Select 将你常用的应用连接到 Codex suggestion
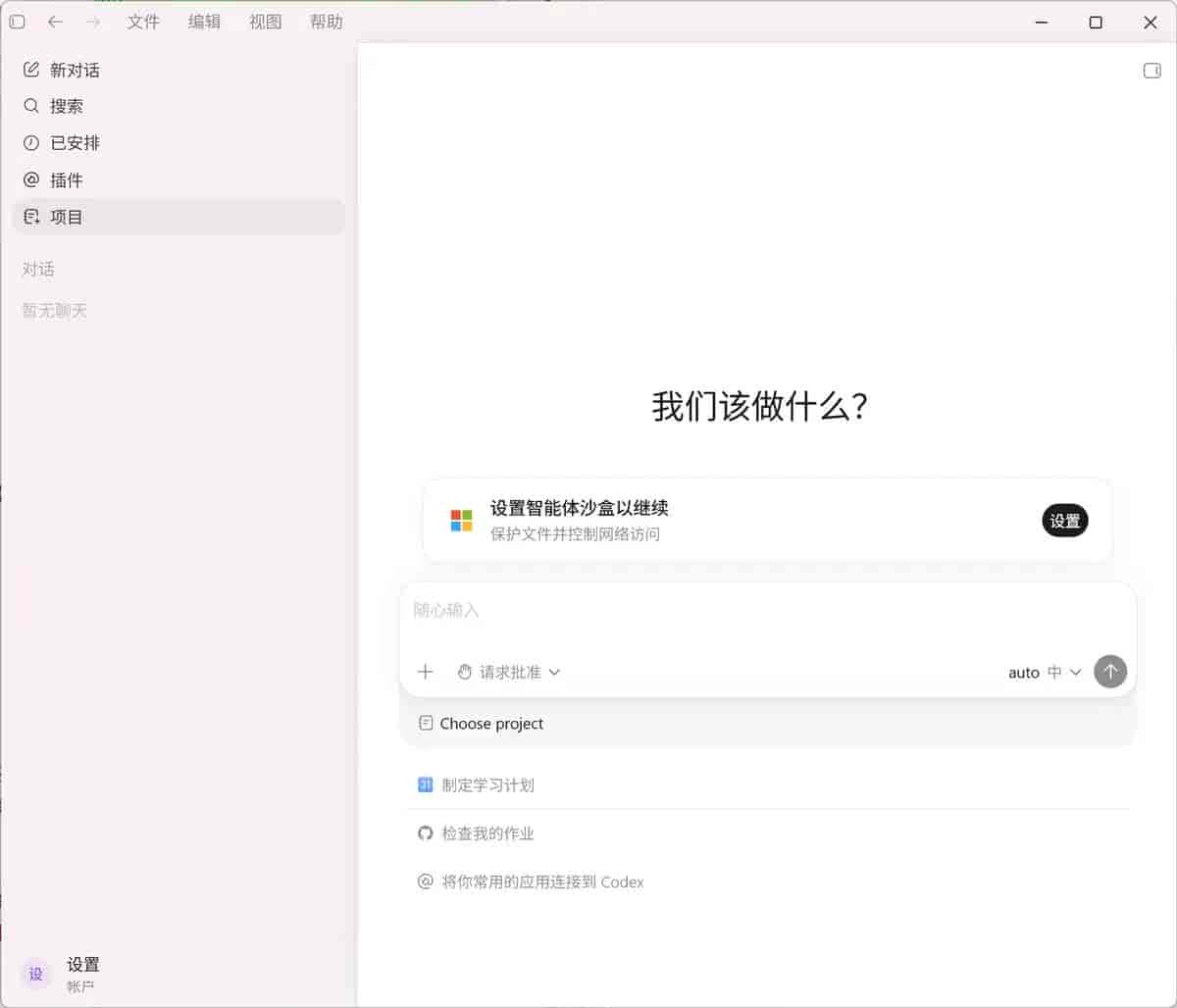The height and width of the screenshot is (1008, 1177). (768, 882)
